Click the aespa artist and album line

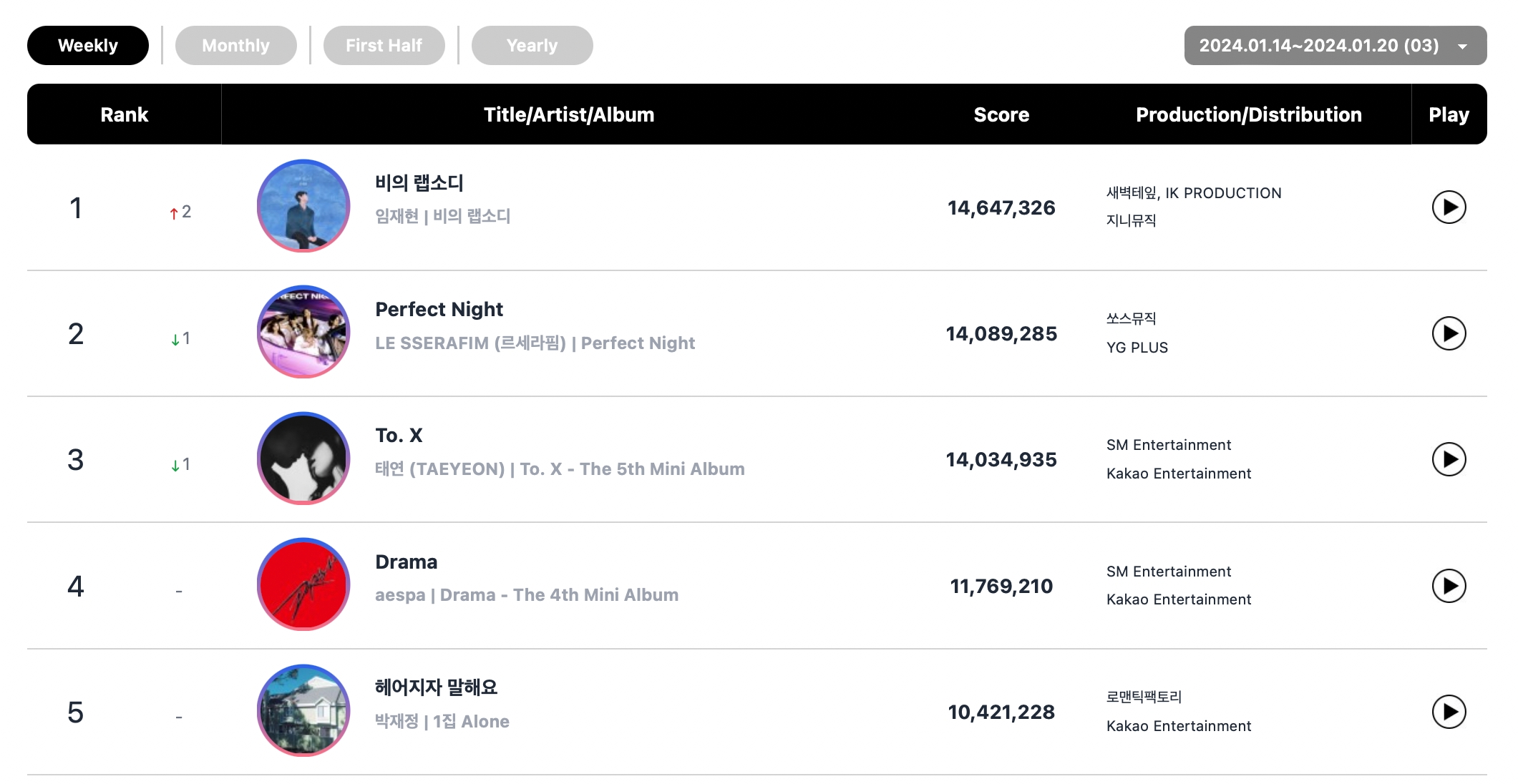pos(527,595)
